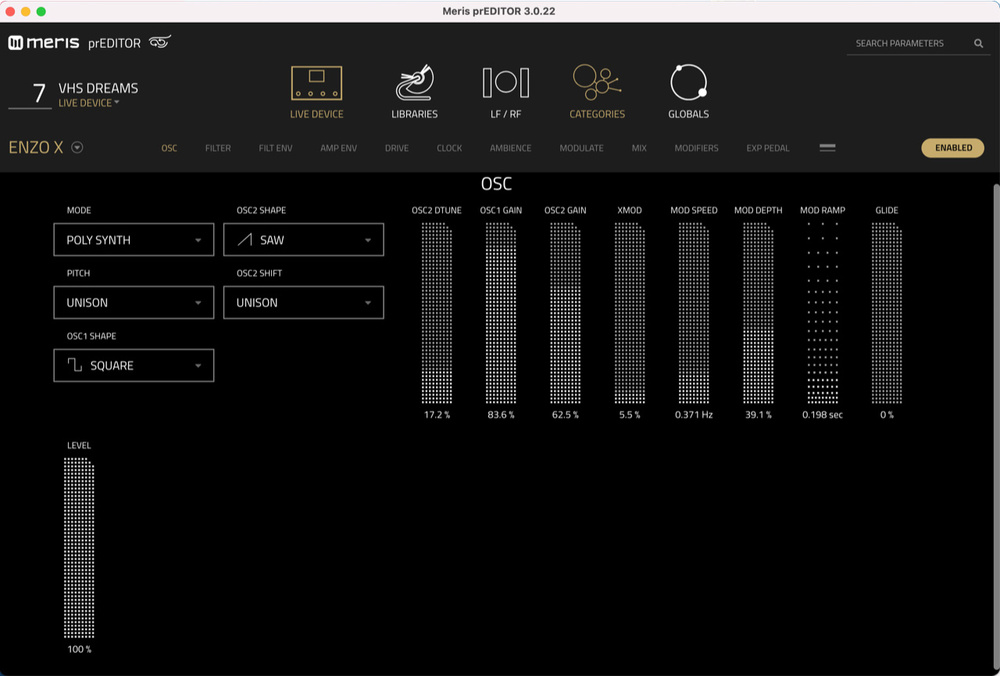Viewport: 1000px width, 676px height.
Task: Open the Categories icon
Action: coord(597,84)
